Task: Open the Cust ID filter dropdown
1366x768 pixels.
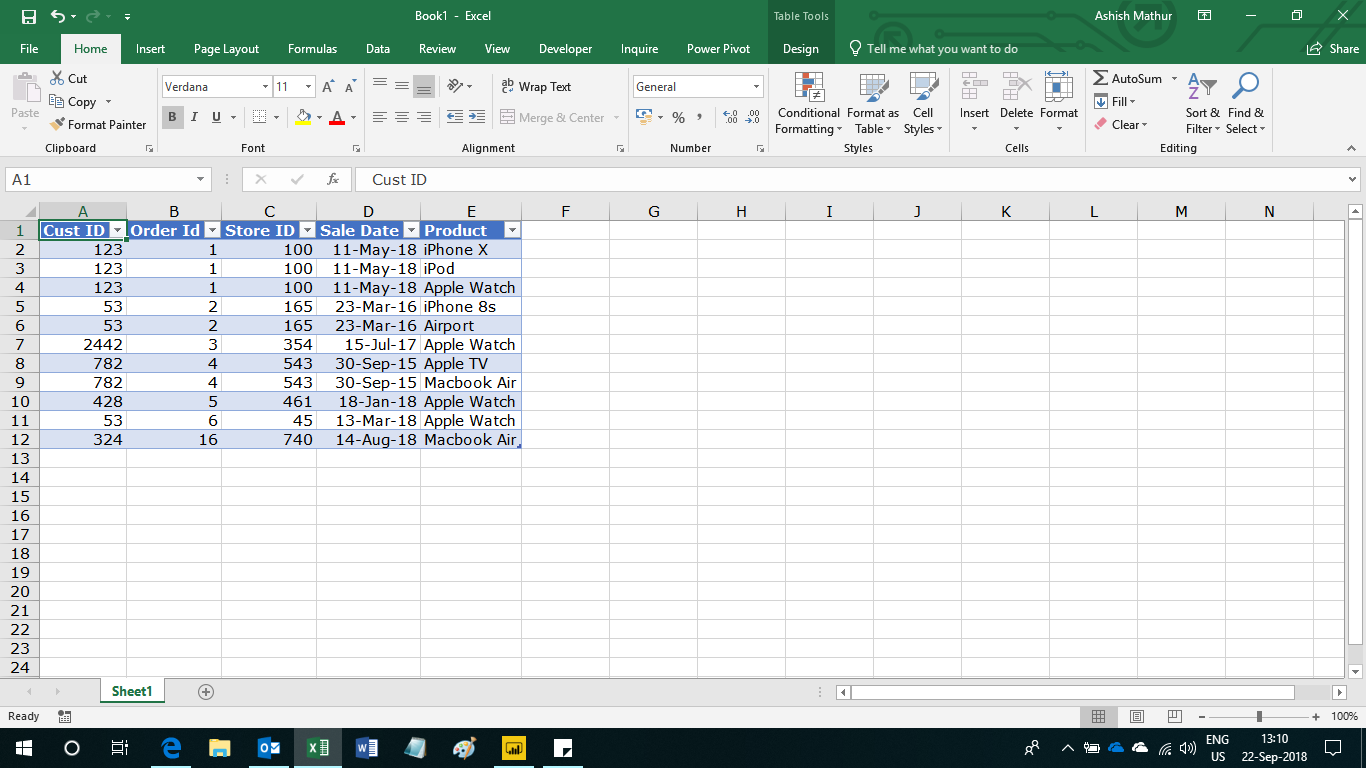Action: tap(117, 230)
